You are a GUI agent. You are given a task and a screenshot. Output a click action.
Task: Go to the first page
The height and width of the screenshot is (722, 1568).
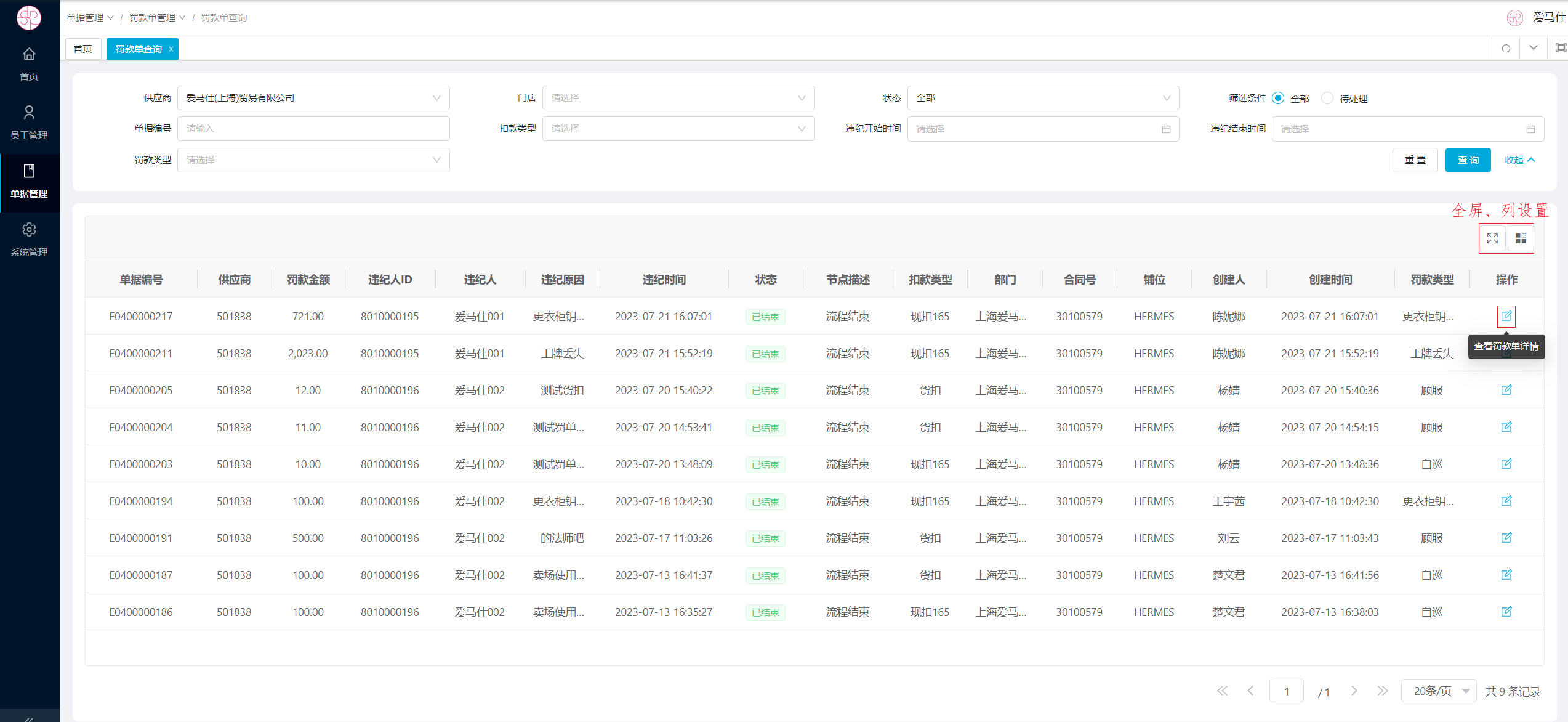pyautogui.click(x=1222, y=691)
